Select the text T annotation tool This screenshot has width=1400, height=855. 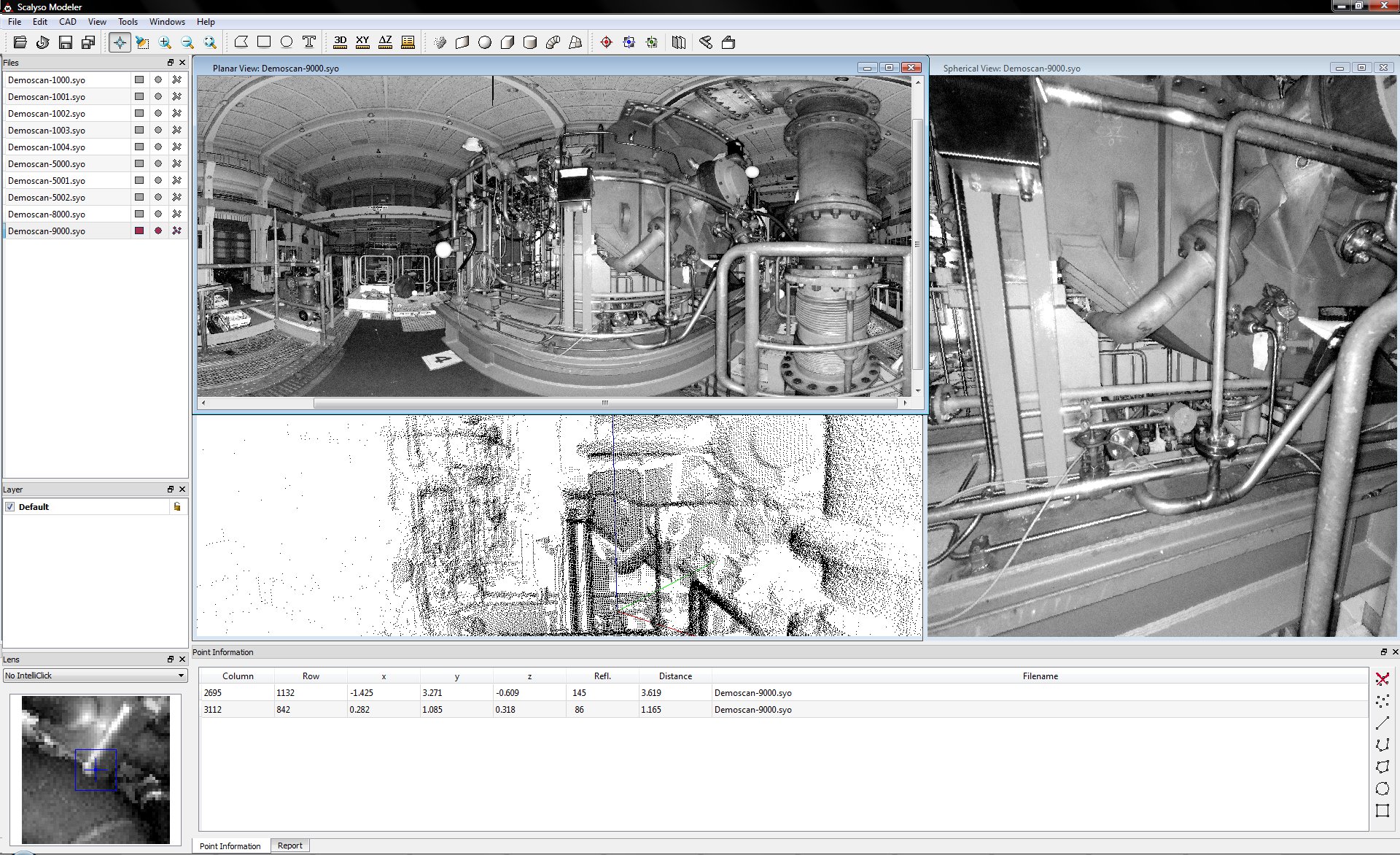[x=309, y=42]
